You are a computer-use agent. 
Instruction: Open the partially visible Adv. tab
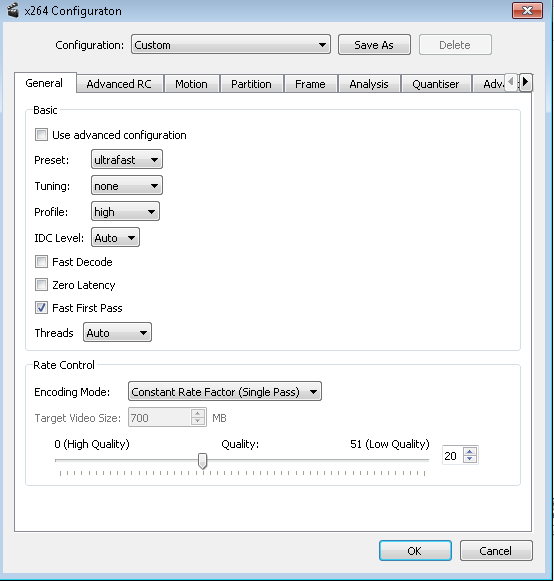489,84
